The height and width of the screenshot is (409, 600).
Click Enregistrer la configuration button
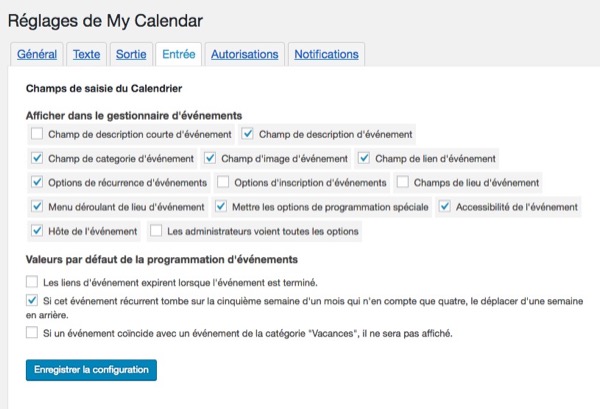(x=91, y=370)
